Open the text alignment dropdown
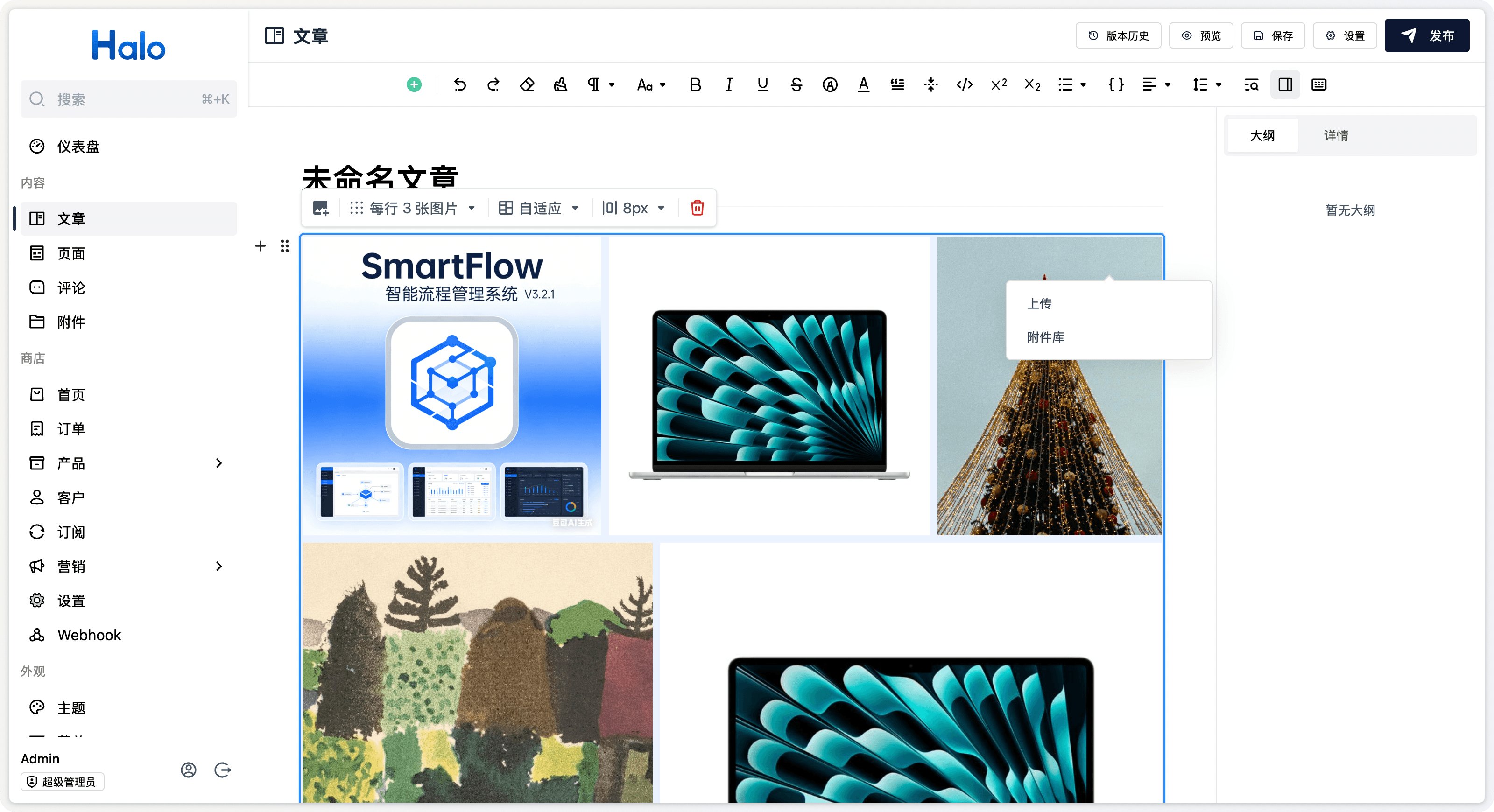This screenshot has width=1494, height=812. pyautogui.click(x=1156, y=84)
